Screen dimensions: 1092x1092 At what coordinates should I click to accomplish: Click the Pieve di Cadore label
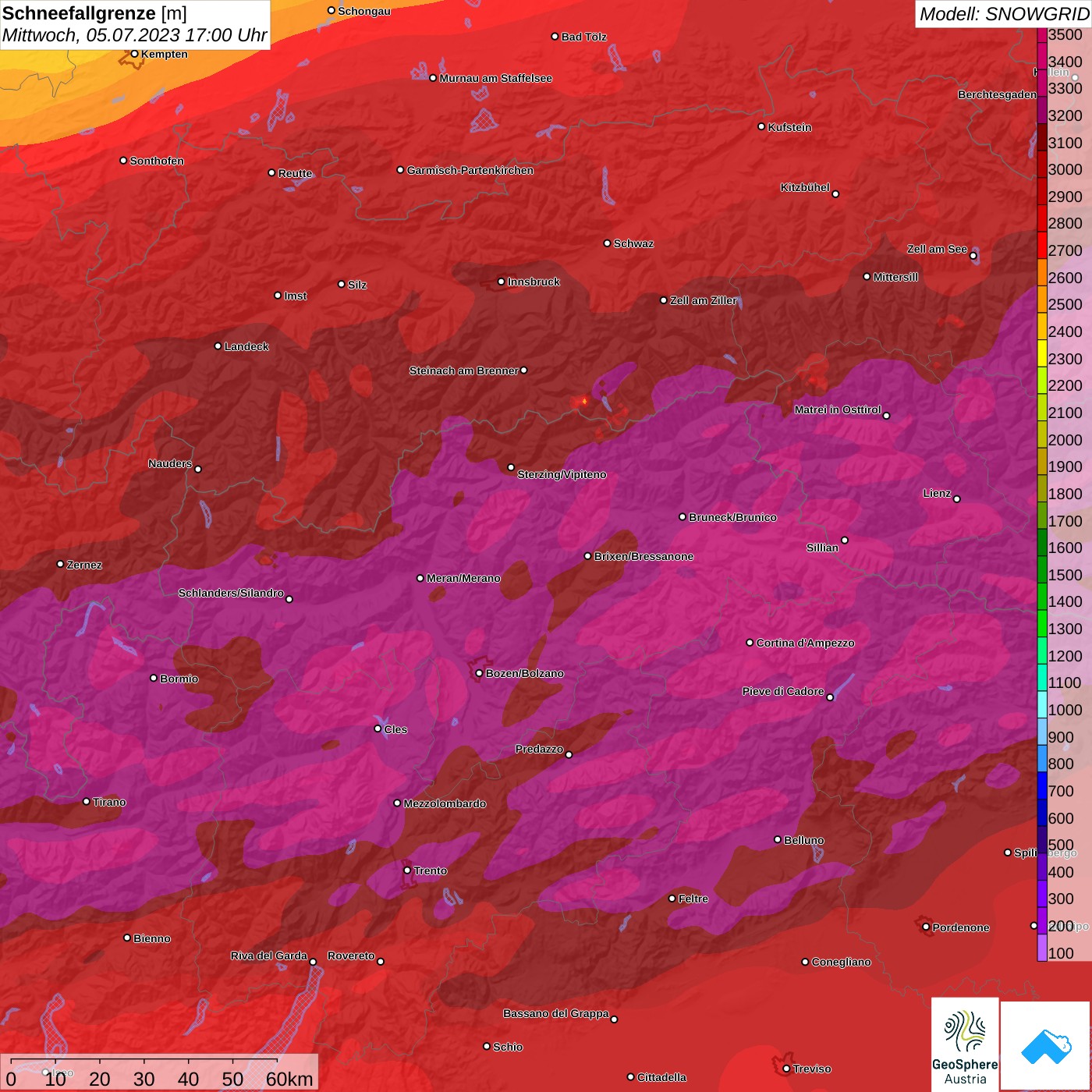[x=783, y=691]
